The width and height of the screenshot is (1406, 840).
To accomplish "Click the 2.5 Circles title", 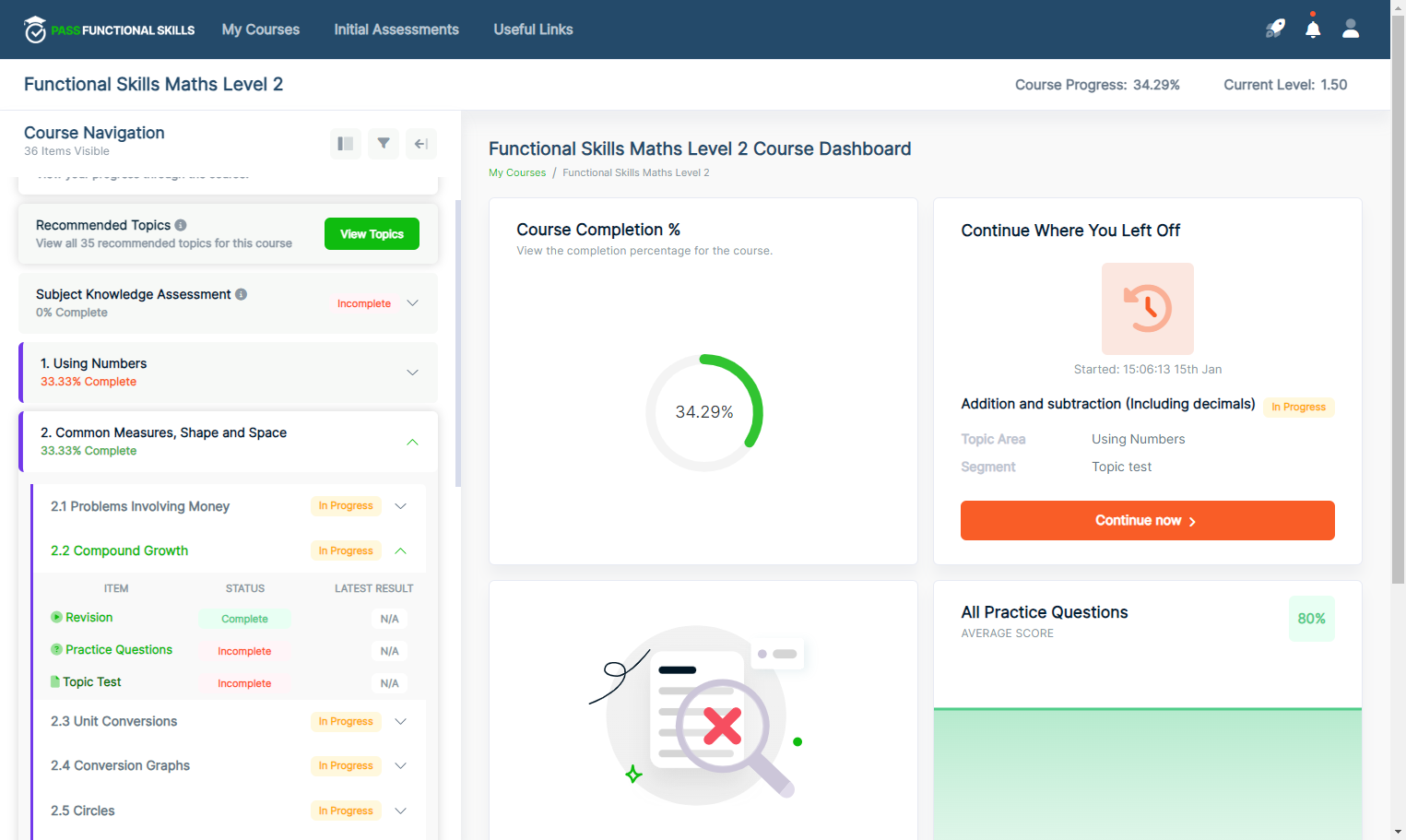I will (83, 810).
